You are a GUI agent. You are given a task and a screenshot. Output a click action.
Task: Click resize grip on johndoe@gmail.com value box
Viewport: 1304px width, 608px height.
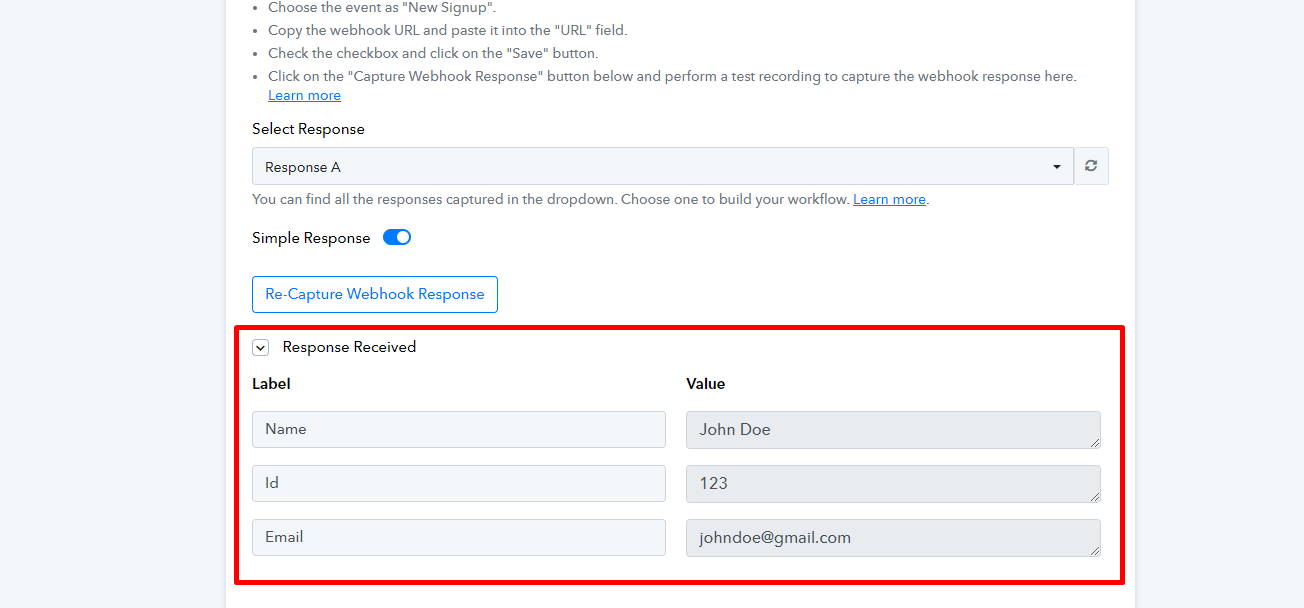coord(1095,550)
